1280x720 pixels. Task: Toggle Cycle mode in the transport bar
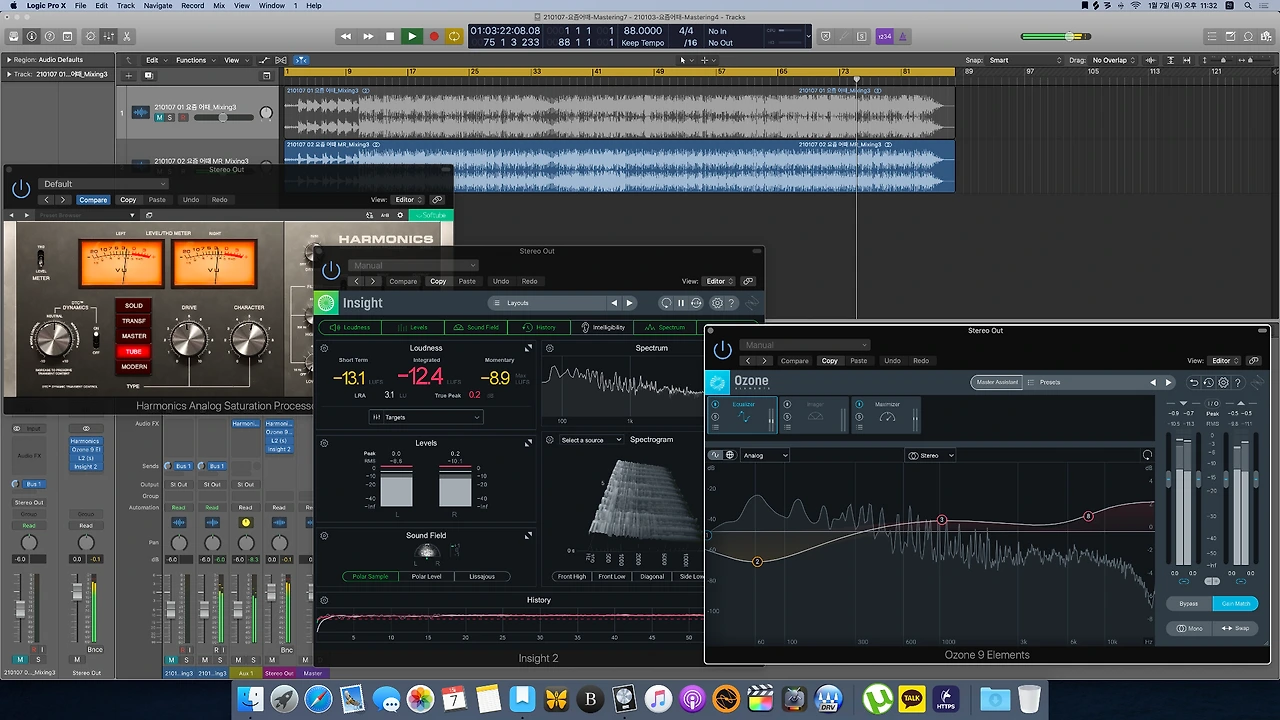coord(454,36)
